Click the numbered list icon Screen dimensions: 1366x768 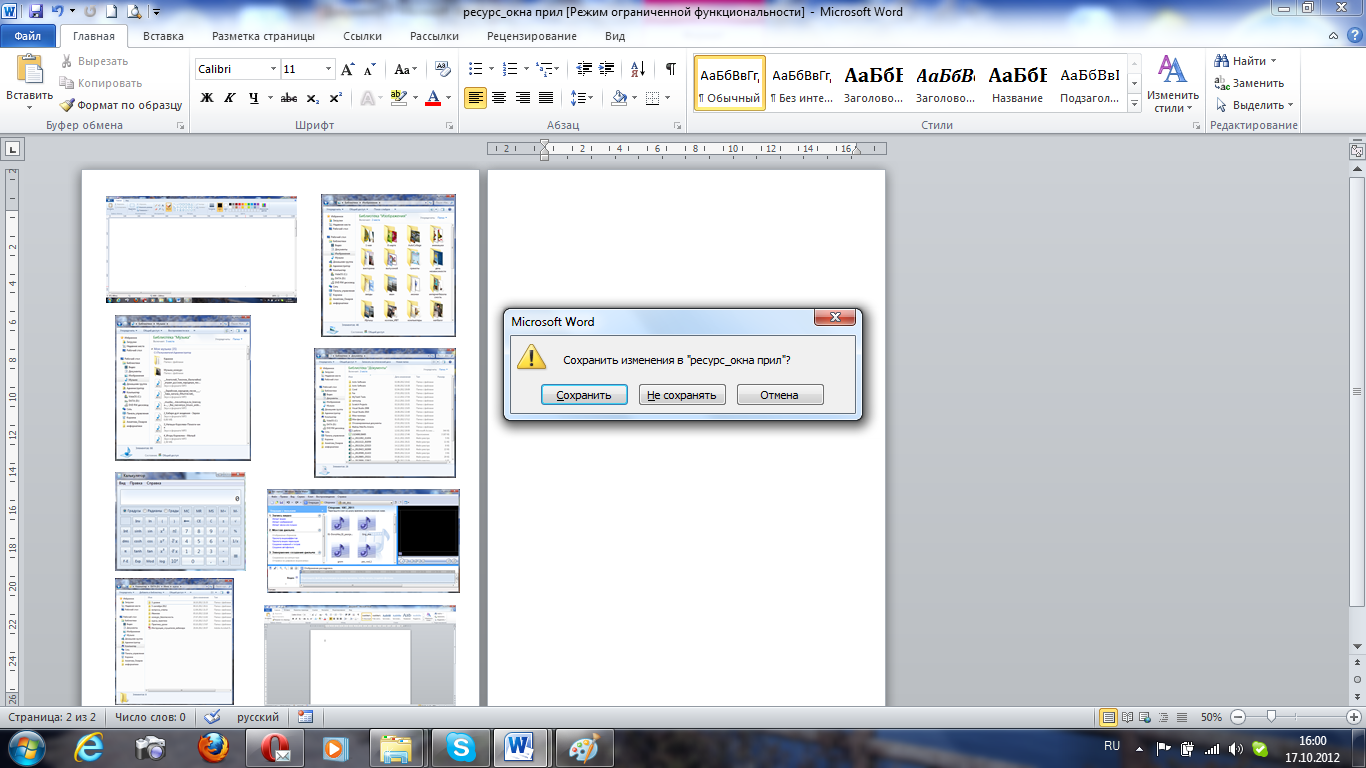[x=510, y=69]
